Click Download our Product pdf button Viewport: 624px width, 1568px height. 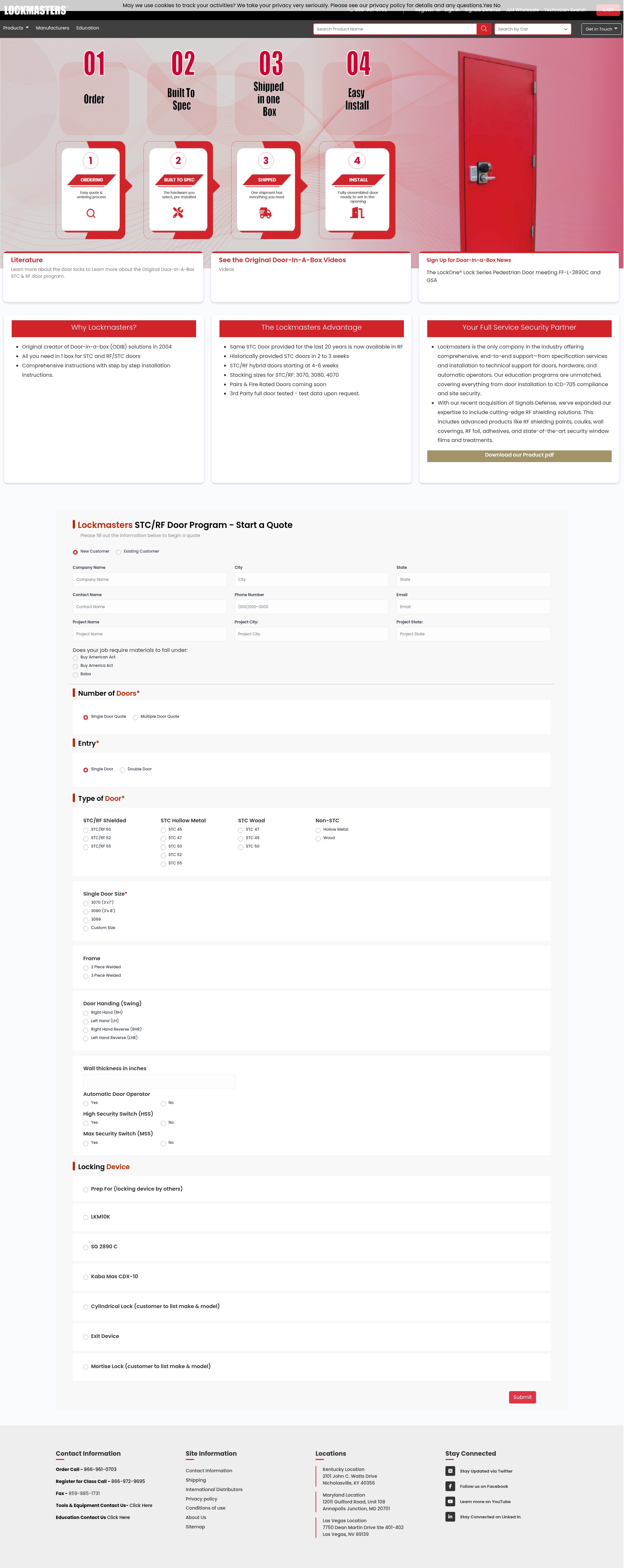tap(519, 456)
